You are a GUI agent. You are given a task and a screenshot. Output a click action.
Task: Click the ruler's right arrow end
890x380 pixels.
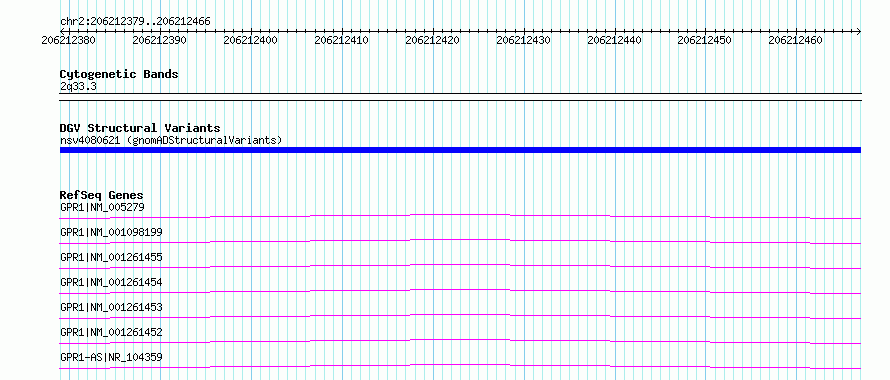coord(859,31)
